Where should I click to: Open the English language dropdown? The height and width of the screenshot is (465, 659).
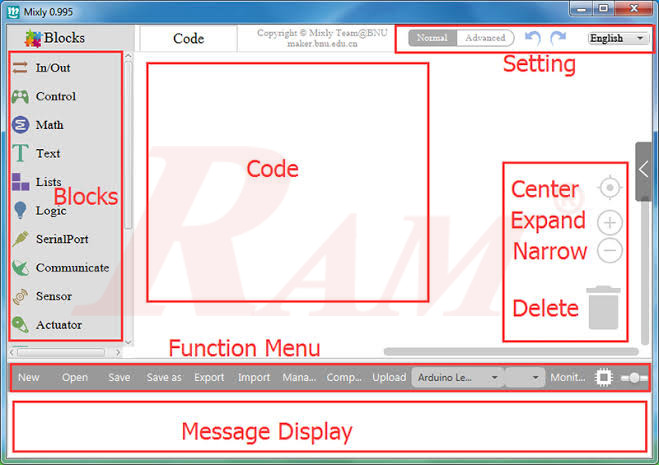(616, 38)
